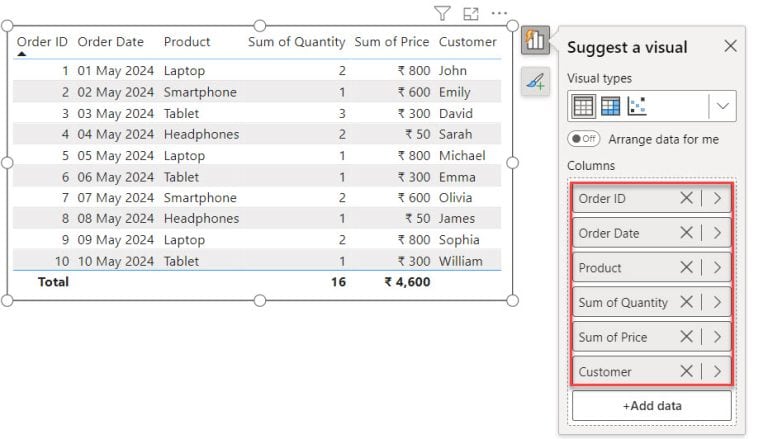Sort by the Order Date column header

(111, 42)
